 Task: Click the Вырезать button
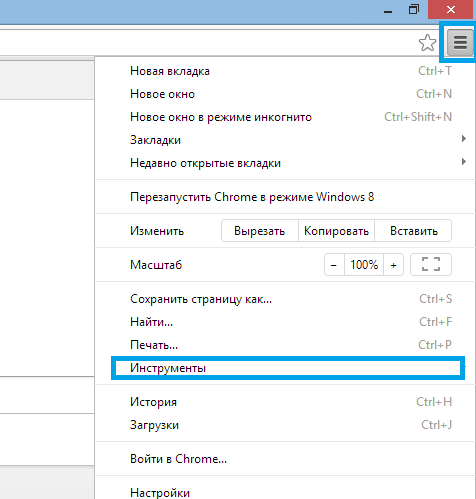[260, 231]
